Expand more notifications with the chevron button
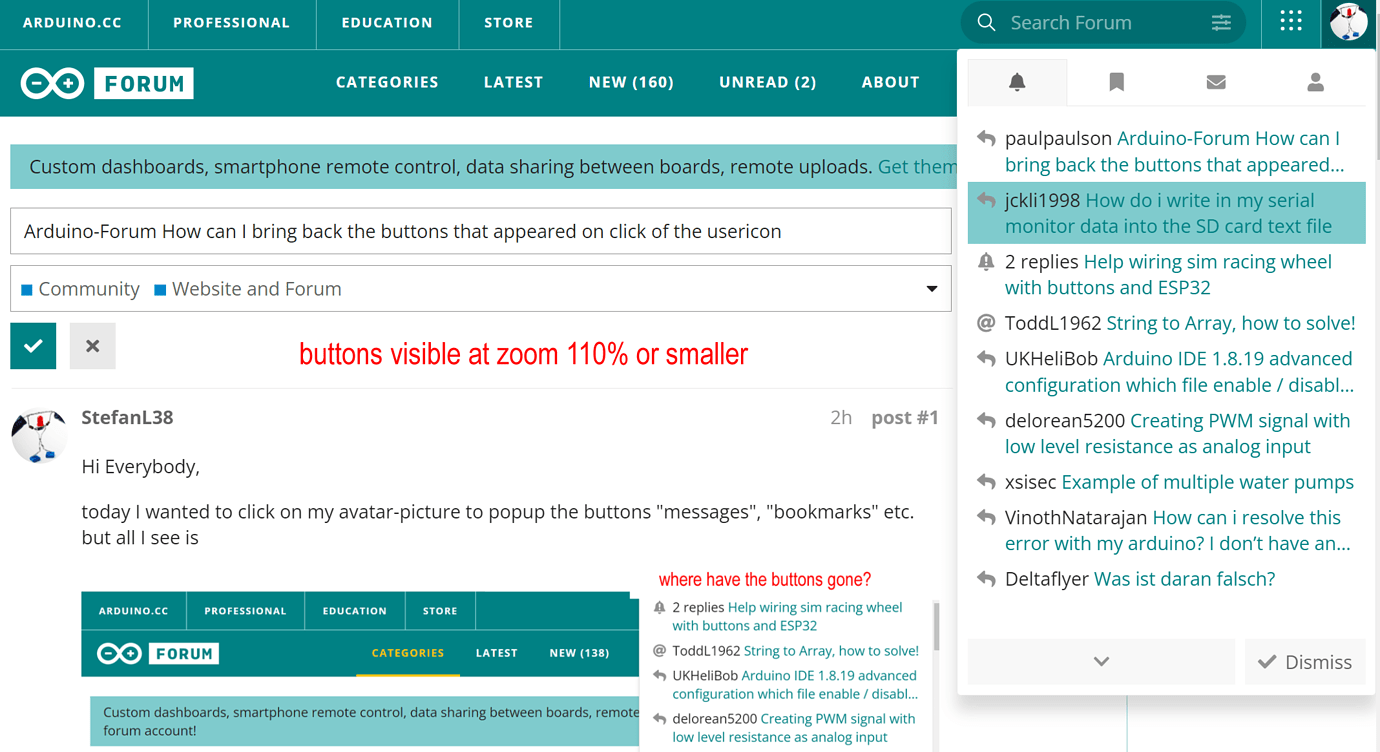The image size is (1380, 752). pyautogui.click(x=1100, y=661)
